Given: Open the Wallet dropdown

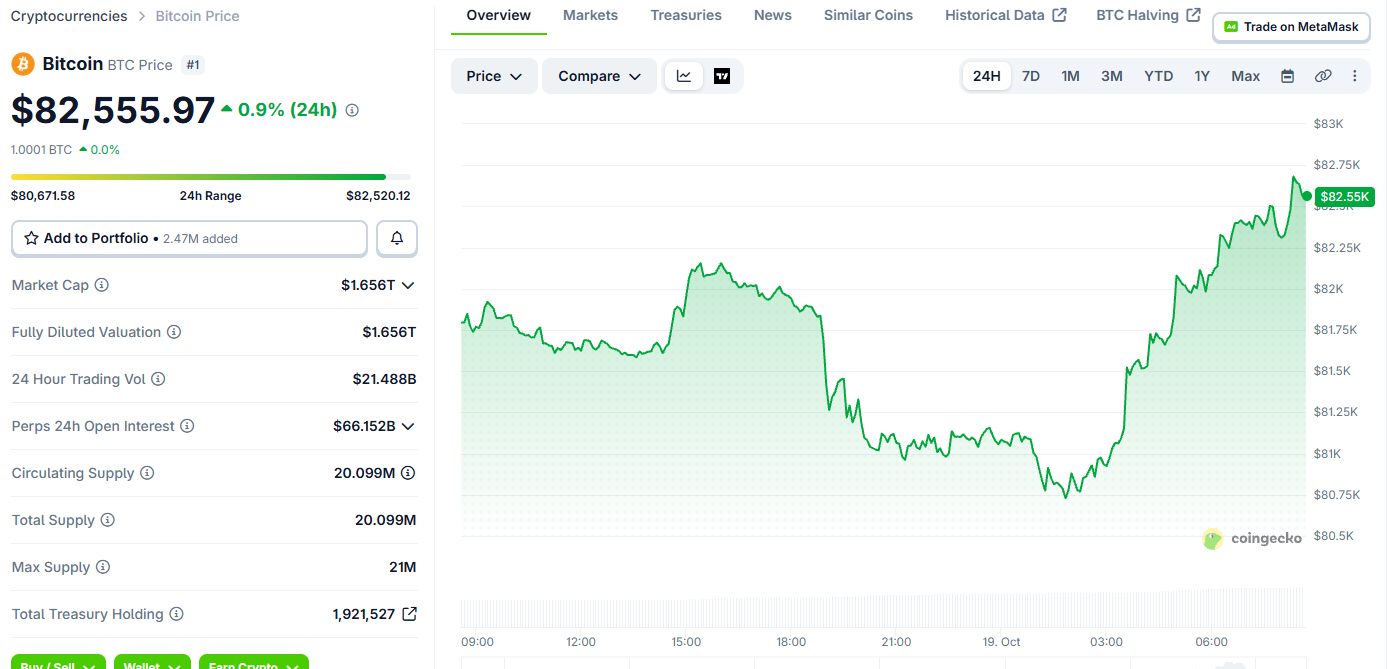Looking at the screenshot, I should point(152,662).
